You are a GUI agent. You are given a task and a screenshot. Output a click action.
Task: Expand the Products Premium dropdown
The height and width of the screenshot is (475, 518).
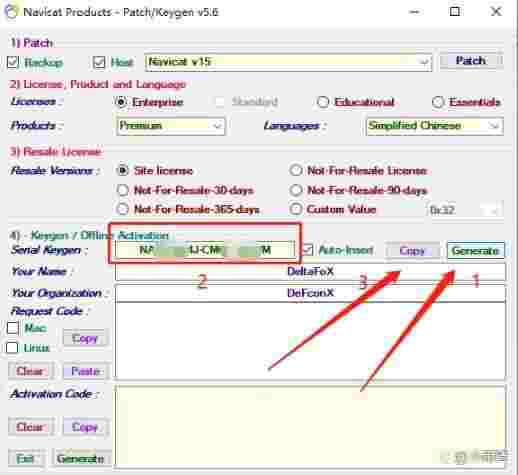point(171,126)
